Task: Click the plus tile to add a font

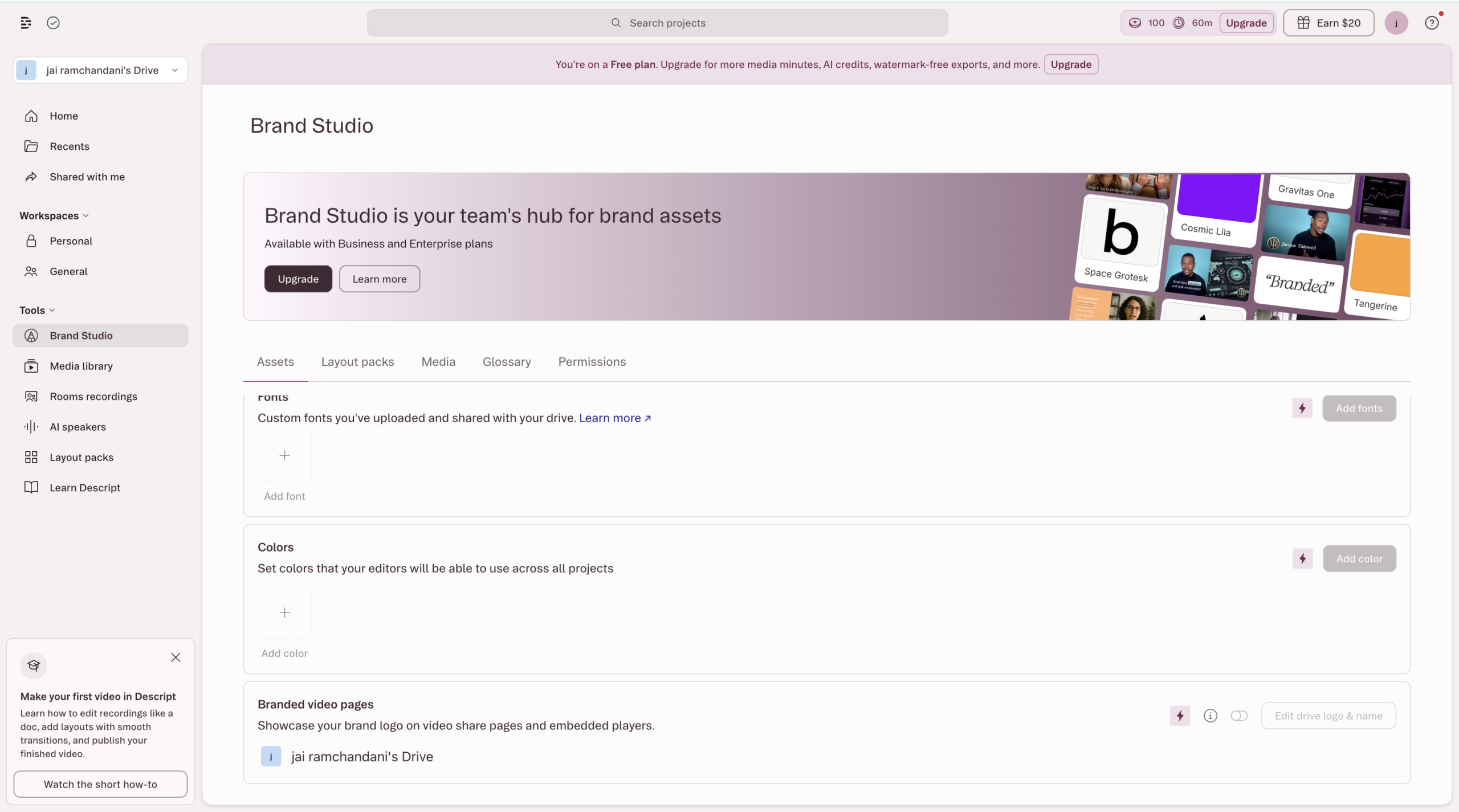Action: 284,455
